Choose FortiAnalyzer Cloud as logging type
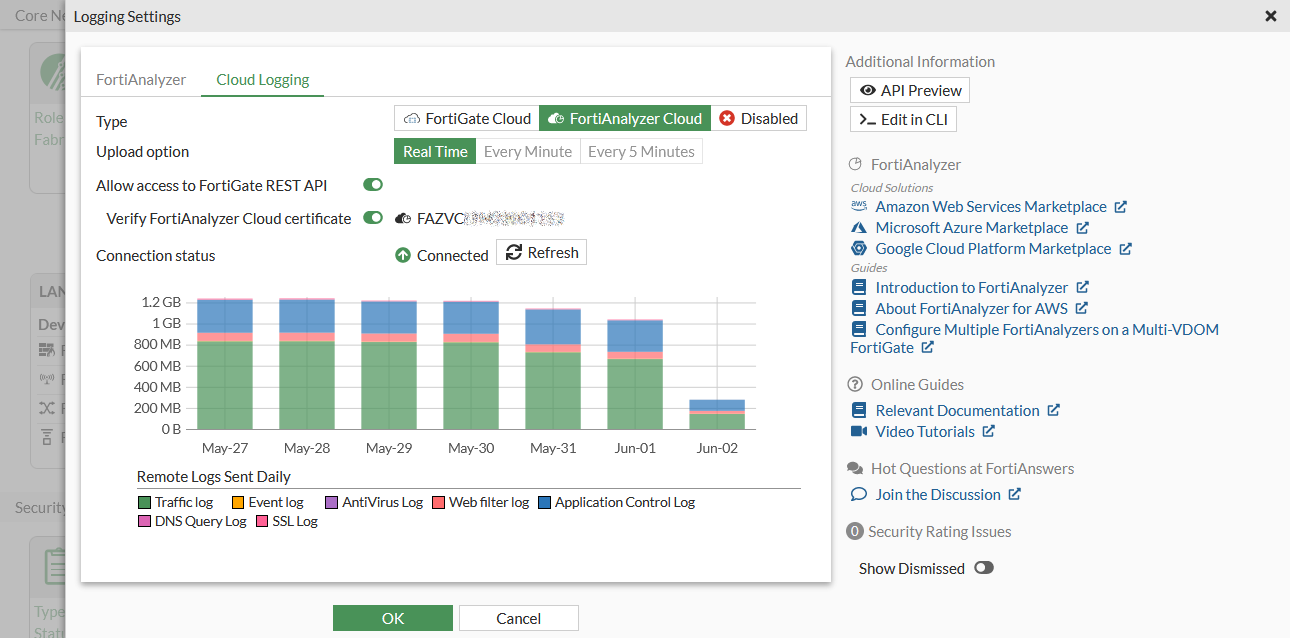The height and width of the screenshot is (638, 1290). pyautogui.click(x=624, y=118)
